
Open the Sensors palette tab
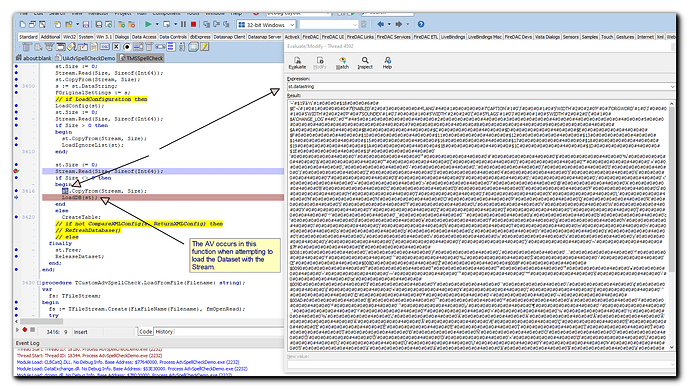(570, 37)
